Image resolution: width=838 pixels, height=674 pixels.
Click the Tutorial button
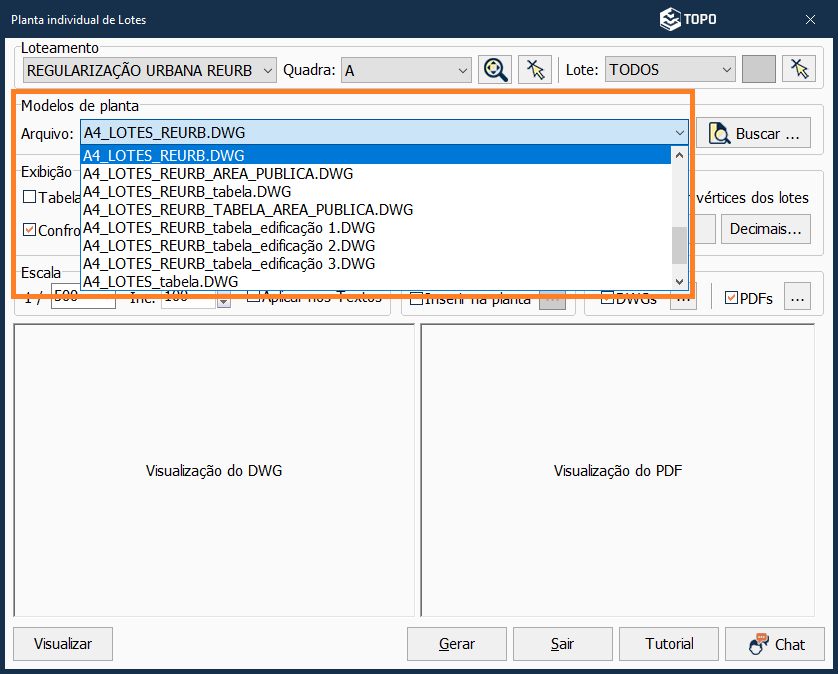(669, 644)
